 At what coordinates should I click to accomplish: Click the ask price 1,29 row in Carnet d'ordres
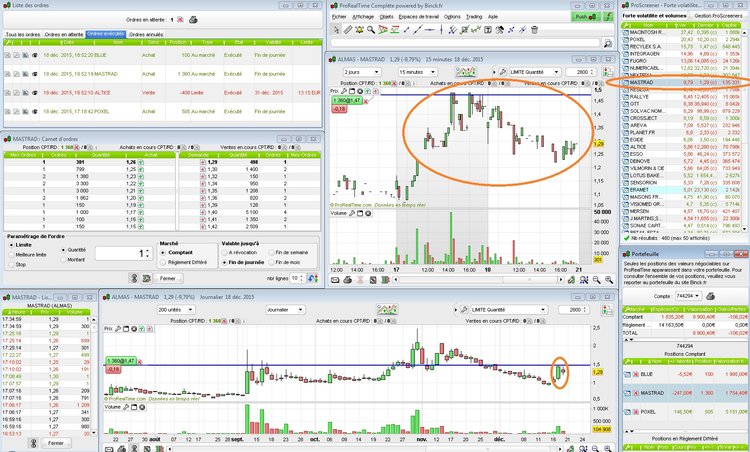pyautogui.click(x=249, y=162)
